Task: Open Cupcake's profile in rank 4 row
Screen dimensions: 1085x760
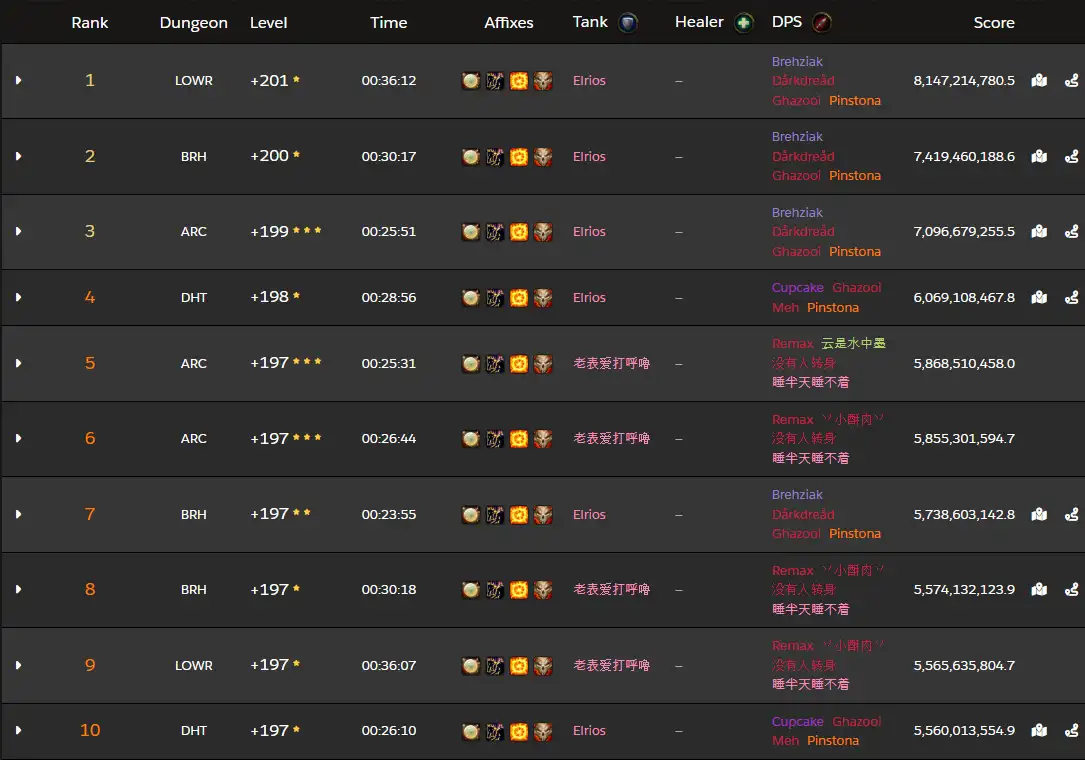Action: pyautogui.click(x=797, y=288)
